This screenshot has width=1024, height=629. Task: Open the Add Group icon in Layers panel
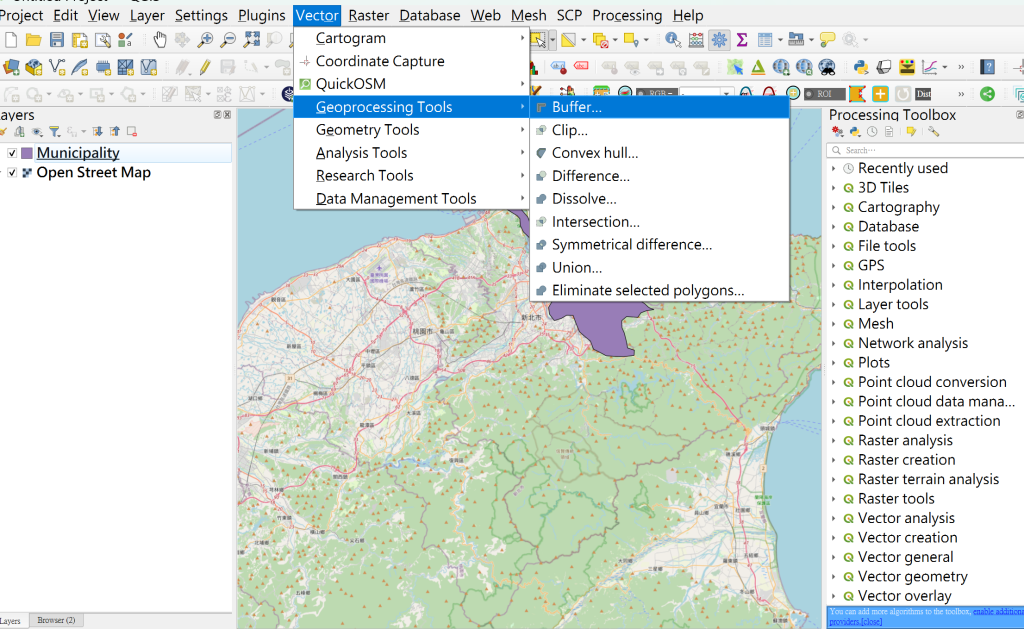[x=20, y=132]
